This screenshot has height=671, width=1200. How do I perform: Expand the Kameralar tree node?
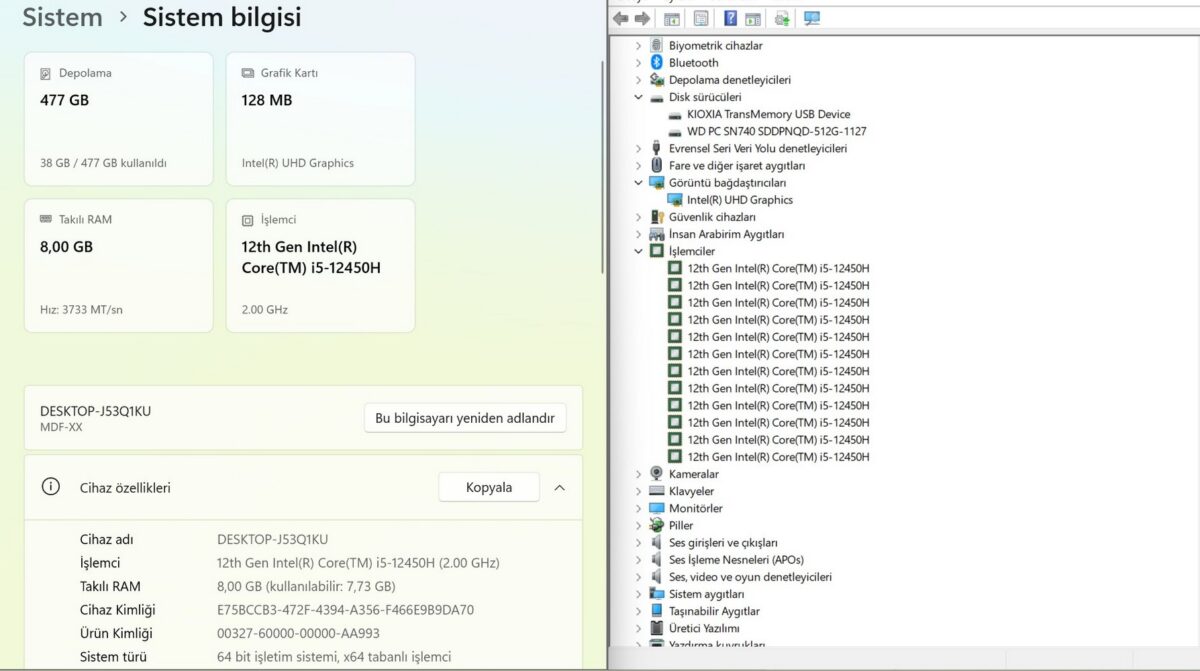639,474
